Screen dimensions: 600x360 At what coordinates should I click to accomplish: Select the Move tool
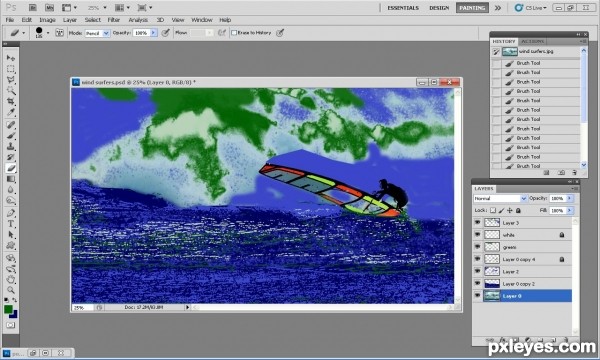click(11, 58)
